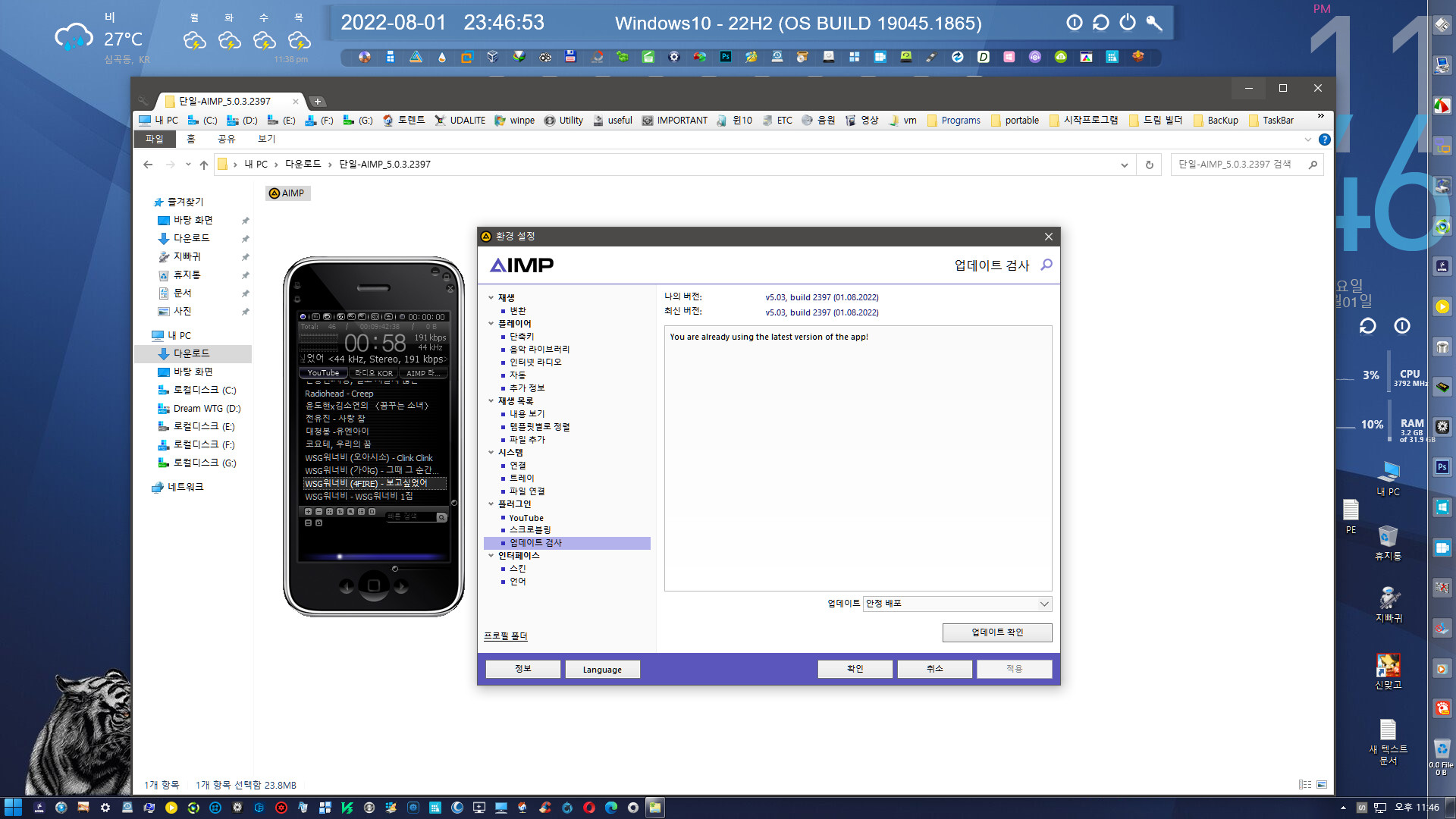
Task: Go up one folder level in Explorer
Action: coord(203,165)
